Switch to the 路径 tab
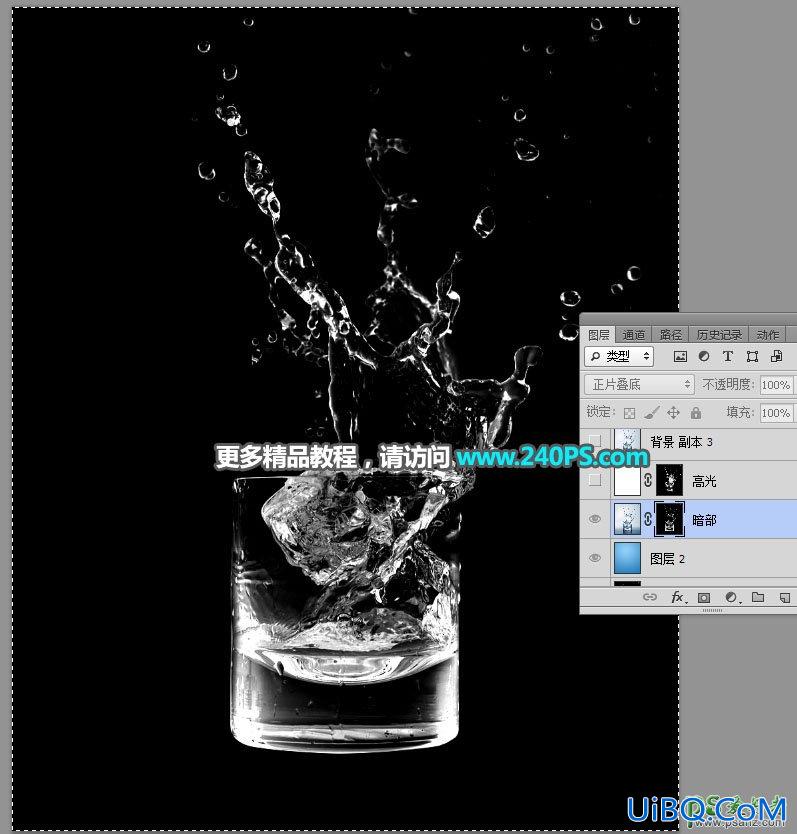797x834 pixels. (x=670, y=335)
